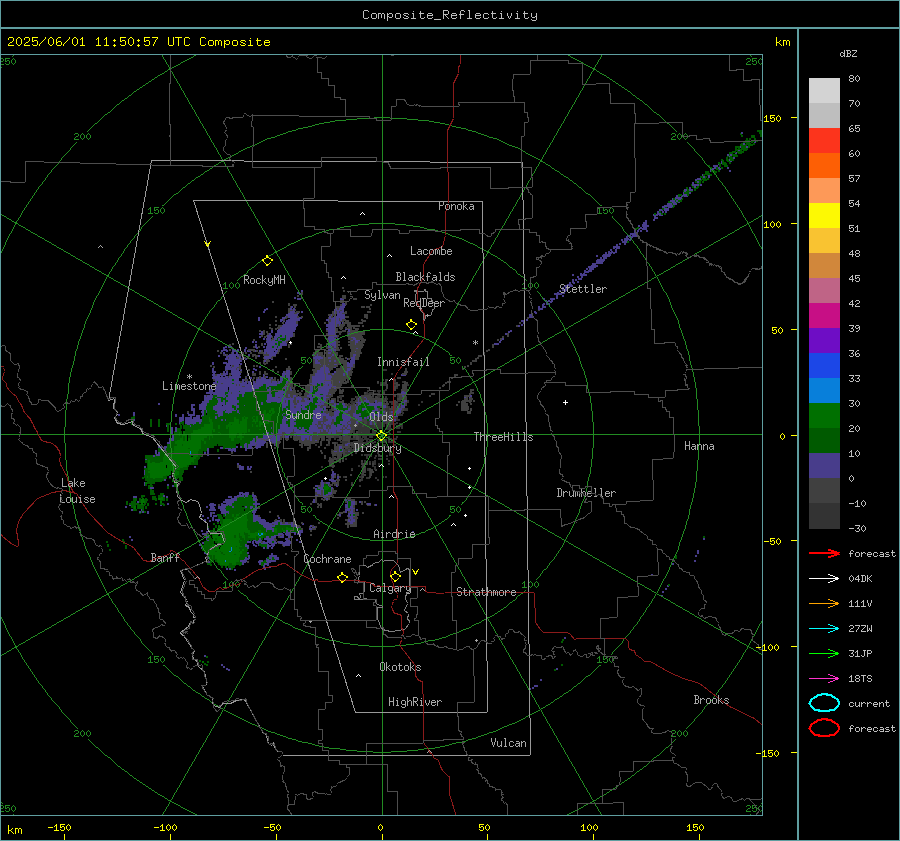Click the yellow diamond marker above Calgary
900x841 pixels.
[395, 576]
